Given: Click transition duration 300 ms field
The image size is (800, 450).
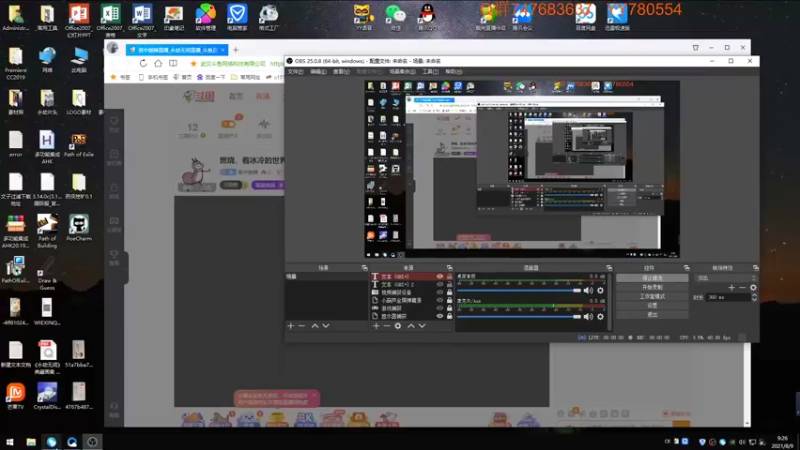Looking at the screenshot, I should coord(728,297).
